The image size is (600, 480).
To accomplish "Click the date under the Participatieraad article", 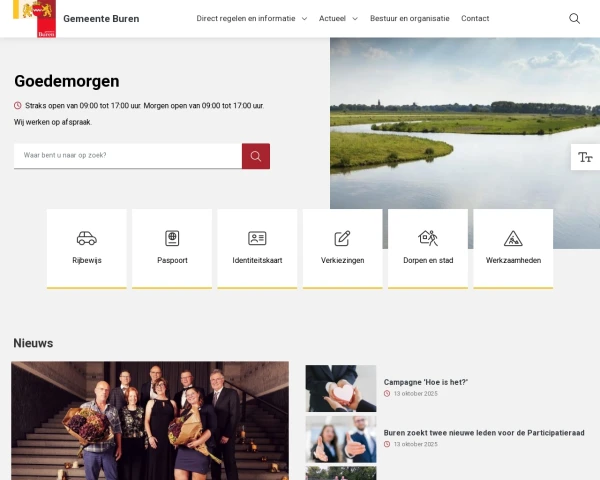I will tap(416, 444).
